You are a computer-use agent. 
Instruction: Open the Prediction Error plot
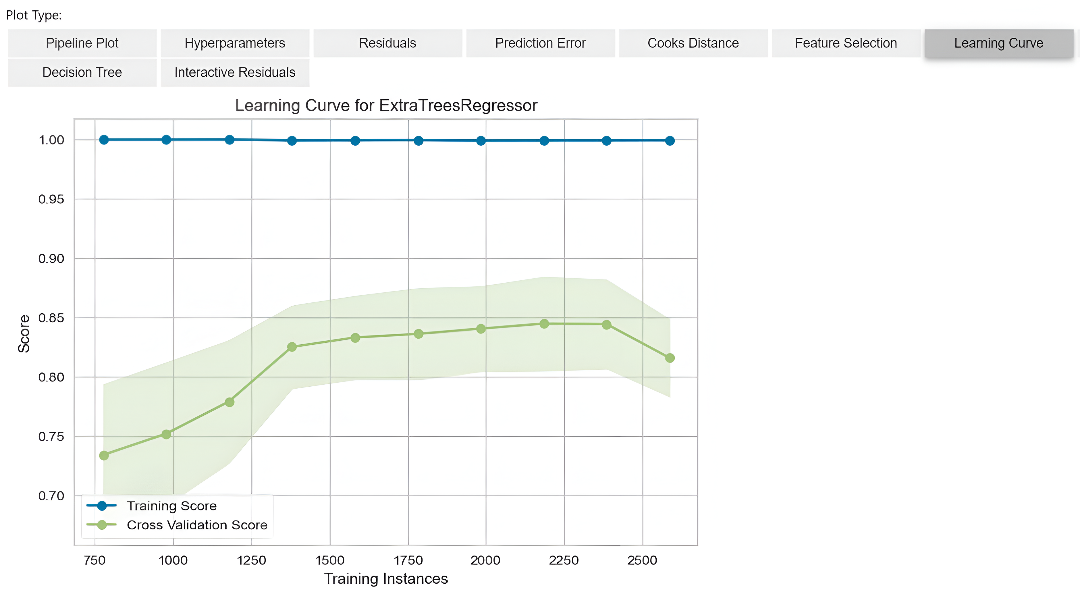[540, 43]
